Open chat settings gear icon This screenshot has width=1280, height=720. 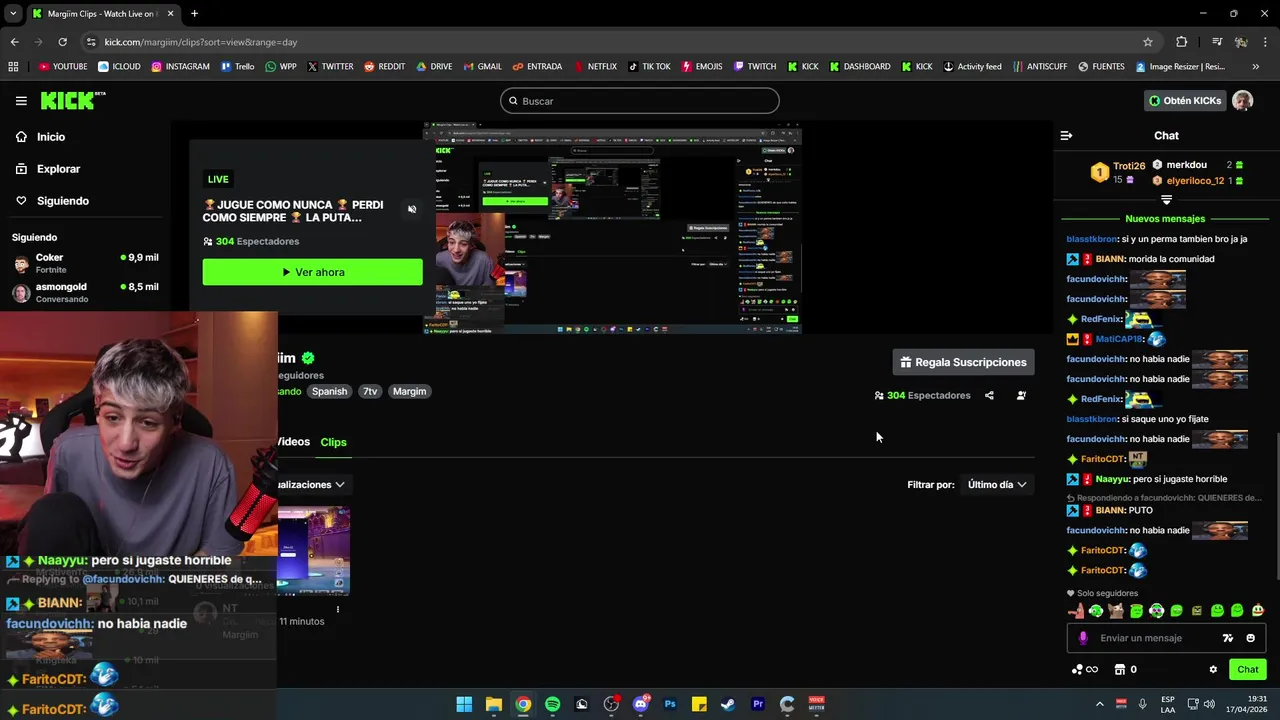[1213, 670]
